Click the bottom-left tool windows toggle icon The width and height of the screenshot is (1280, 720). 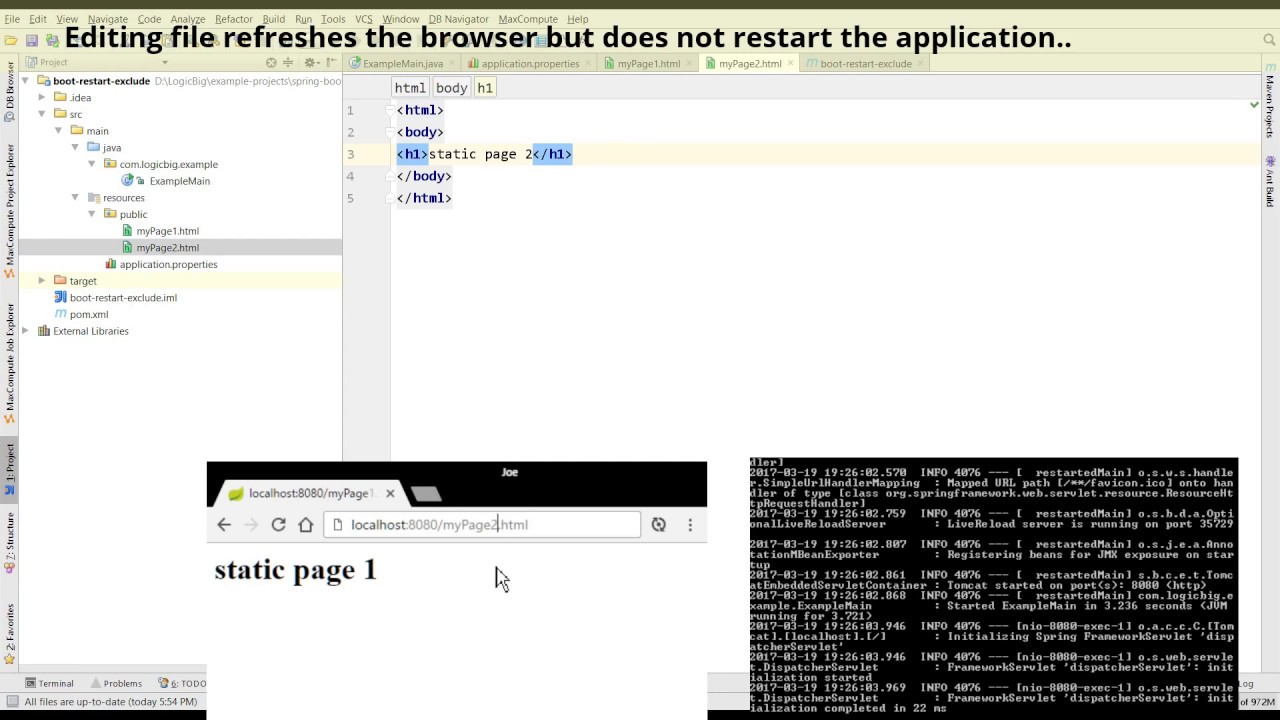tap(11, 702)
